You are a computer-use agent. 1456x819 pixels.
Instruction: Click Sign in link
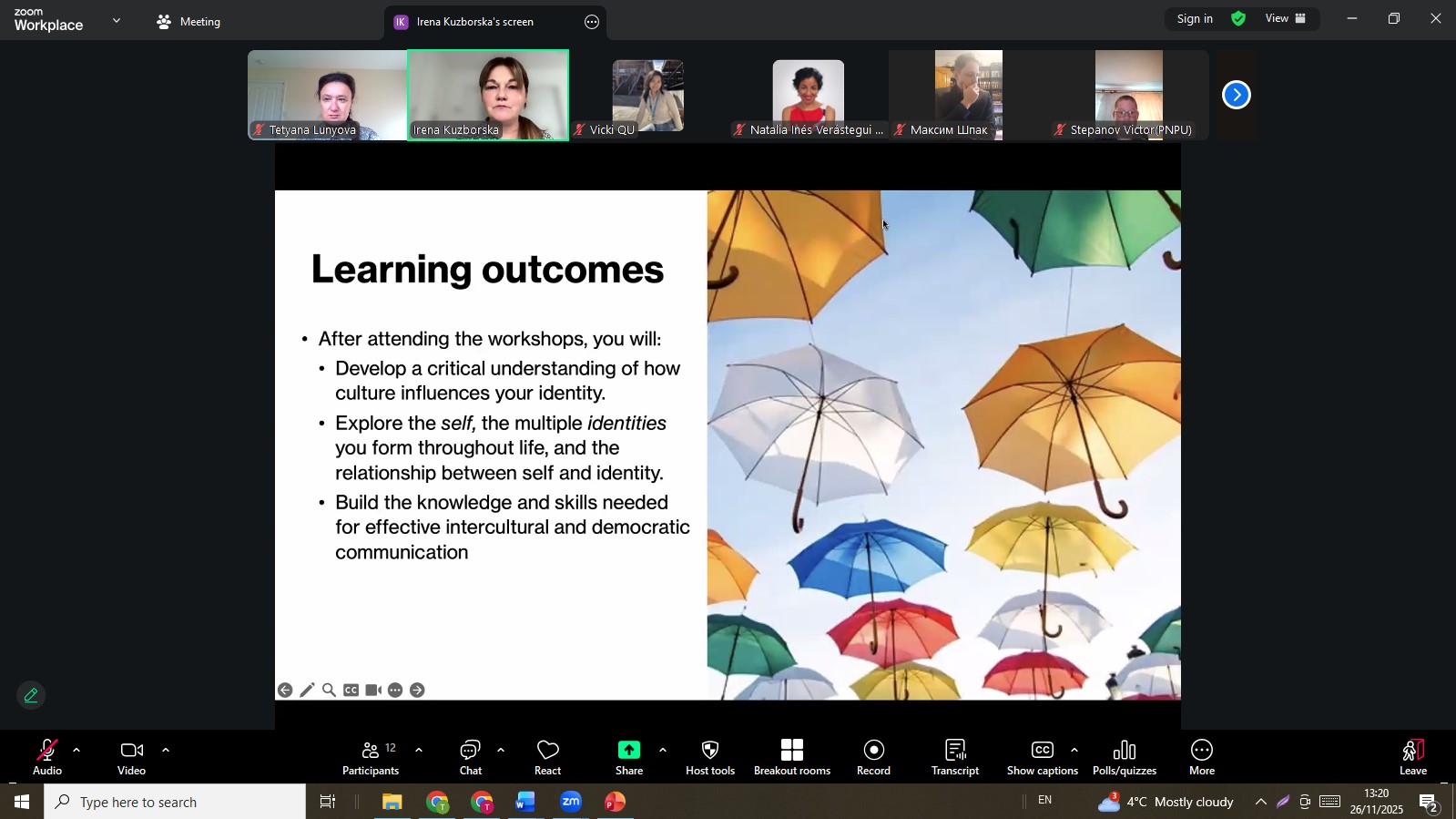(x=1194, y=19)
